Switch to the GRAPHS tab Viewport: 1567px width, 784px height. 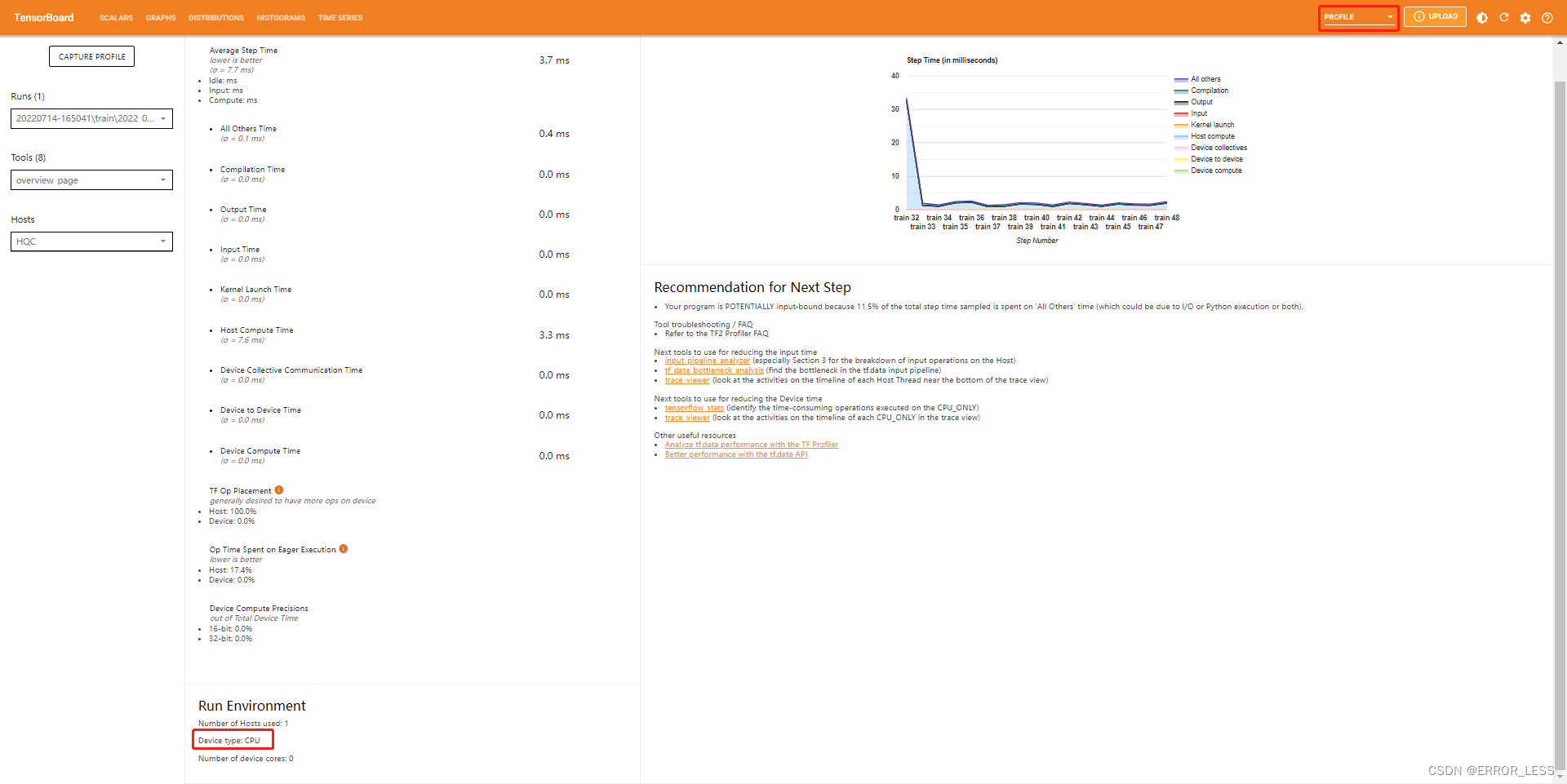pos(161,18)
